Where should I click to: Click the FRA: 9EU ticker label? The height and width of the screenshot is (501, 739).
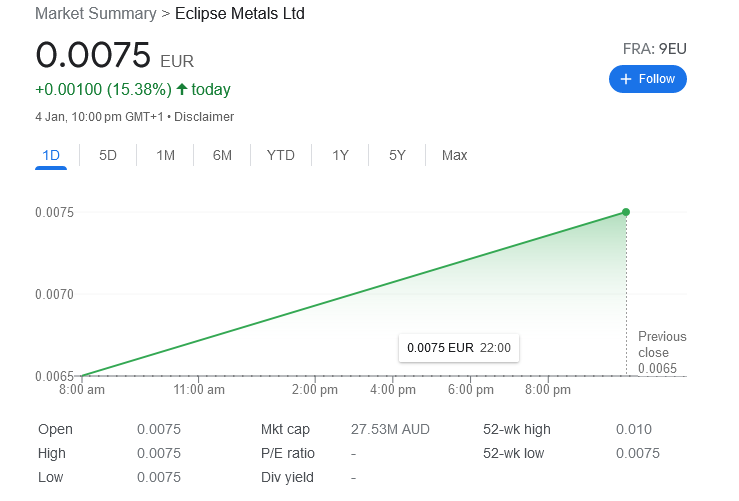point(655,49)
